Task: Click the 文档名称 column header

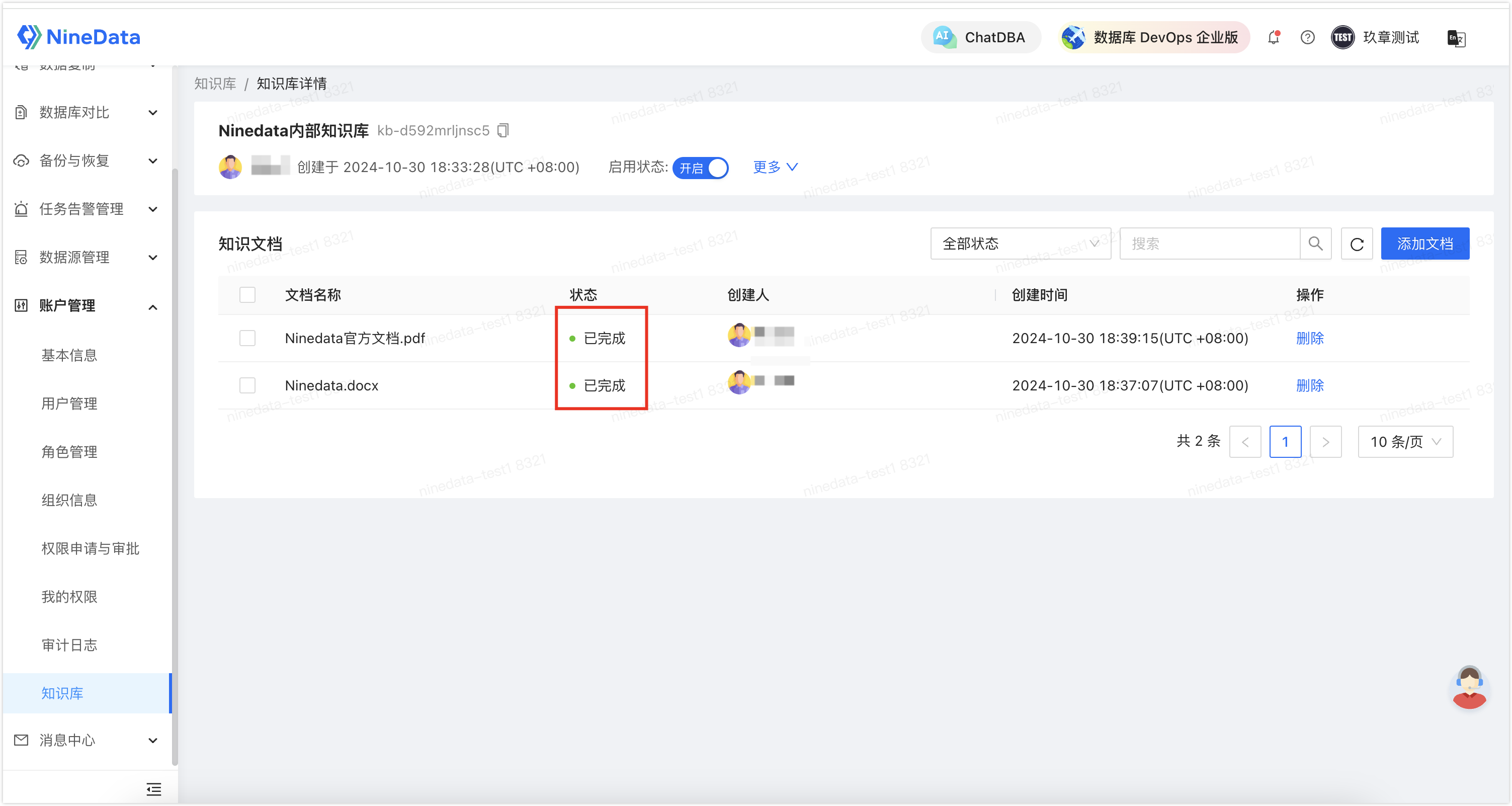Action: point(313,295)
